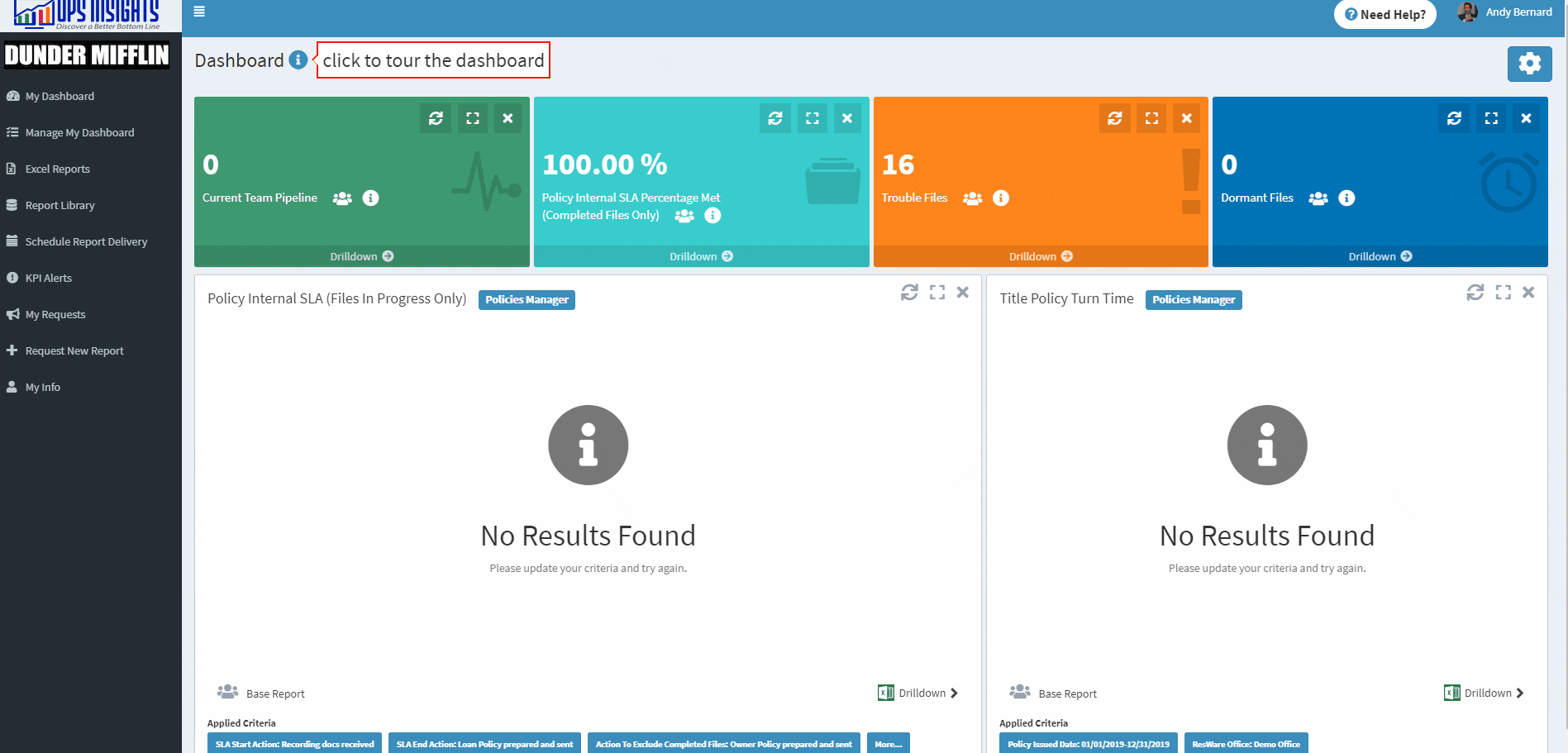Image resolution: width=1568 pixels, height=753 pixels.
Task: Select Schedule Report Delivery menu item
Action: [86, 242]
